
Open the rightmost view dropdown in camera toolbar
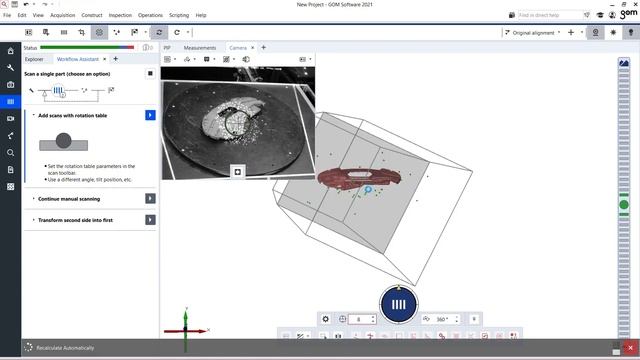pos(305,59)
